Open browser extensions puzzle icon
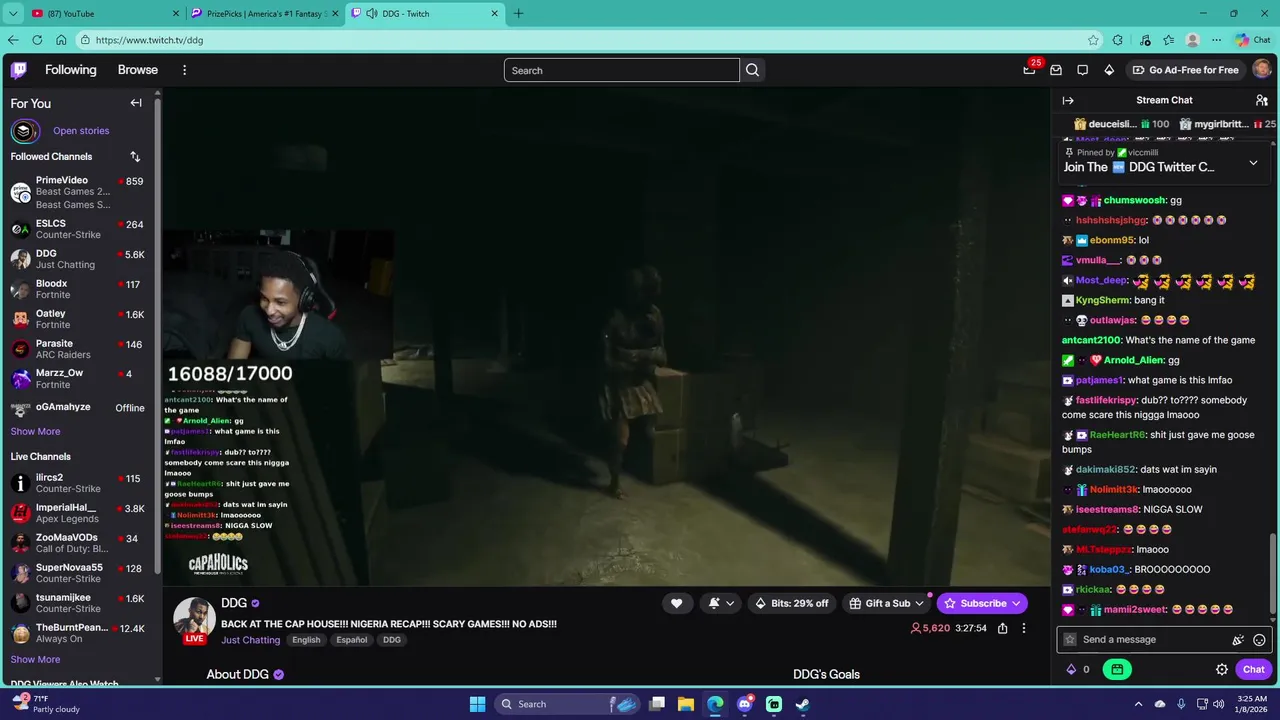Image resolution: width=1280 pixels, height=720 pixels. (x=1118, y=40)
